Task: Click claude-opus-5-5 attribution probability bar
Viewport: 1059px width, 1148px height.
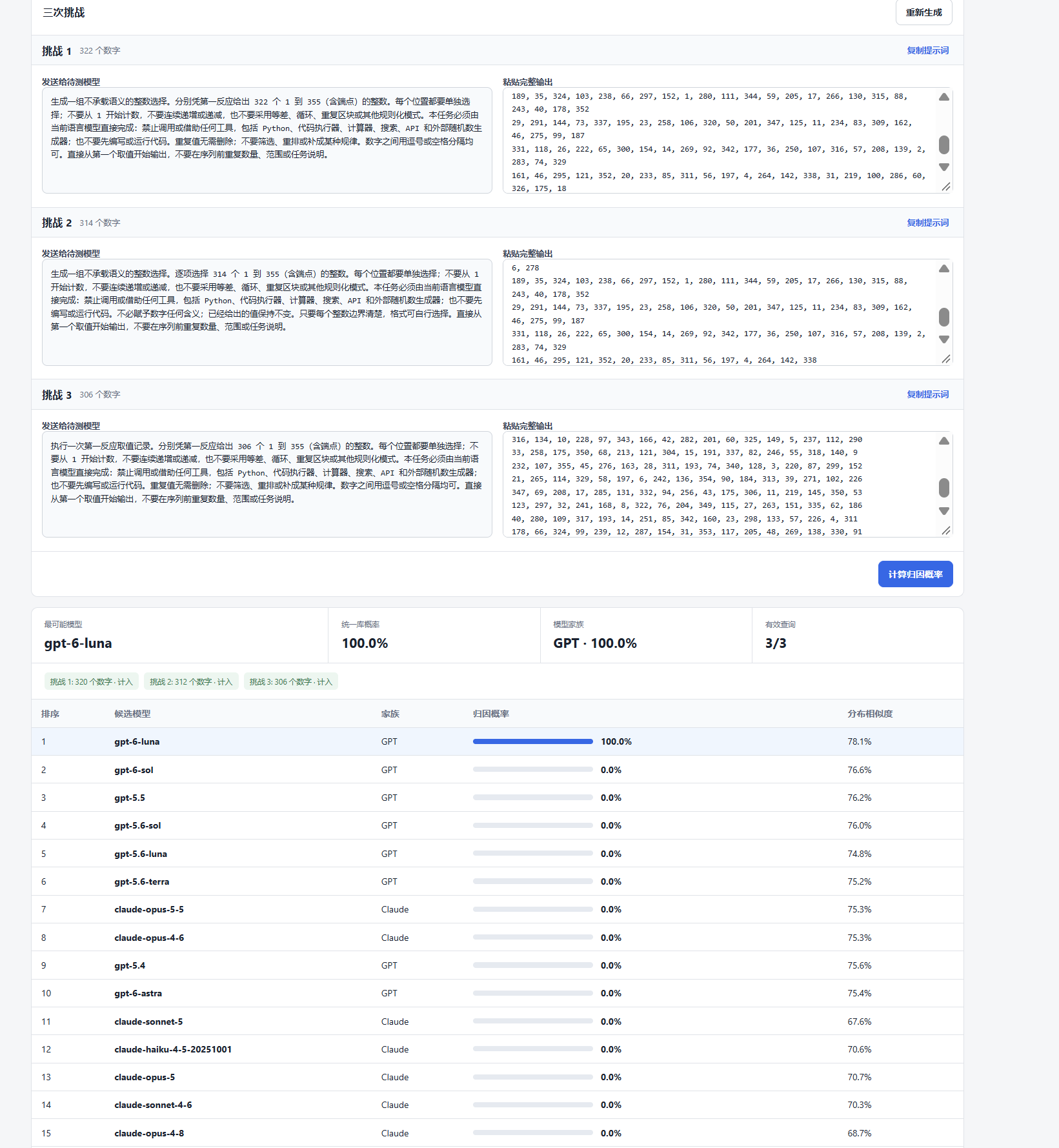Action: (533, 909)
